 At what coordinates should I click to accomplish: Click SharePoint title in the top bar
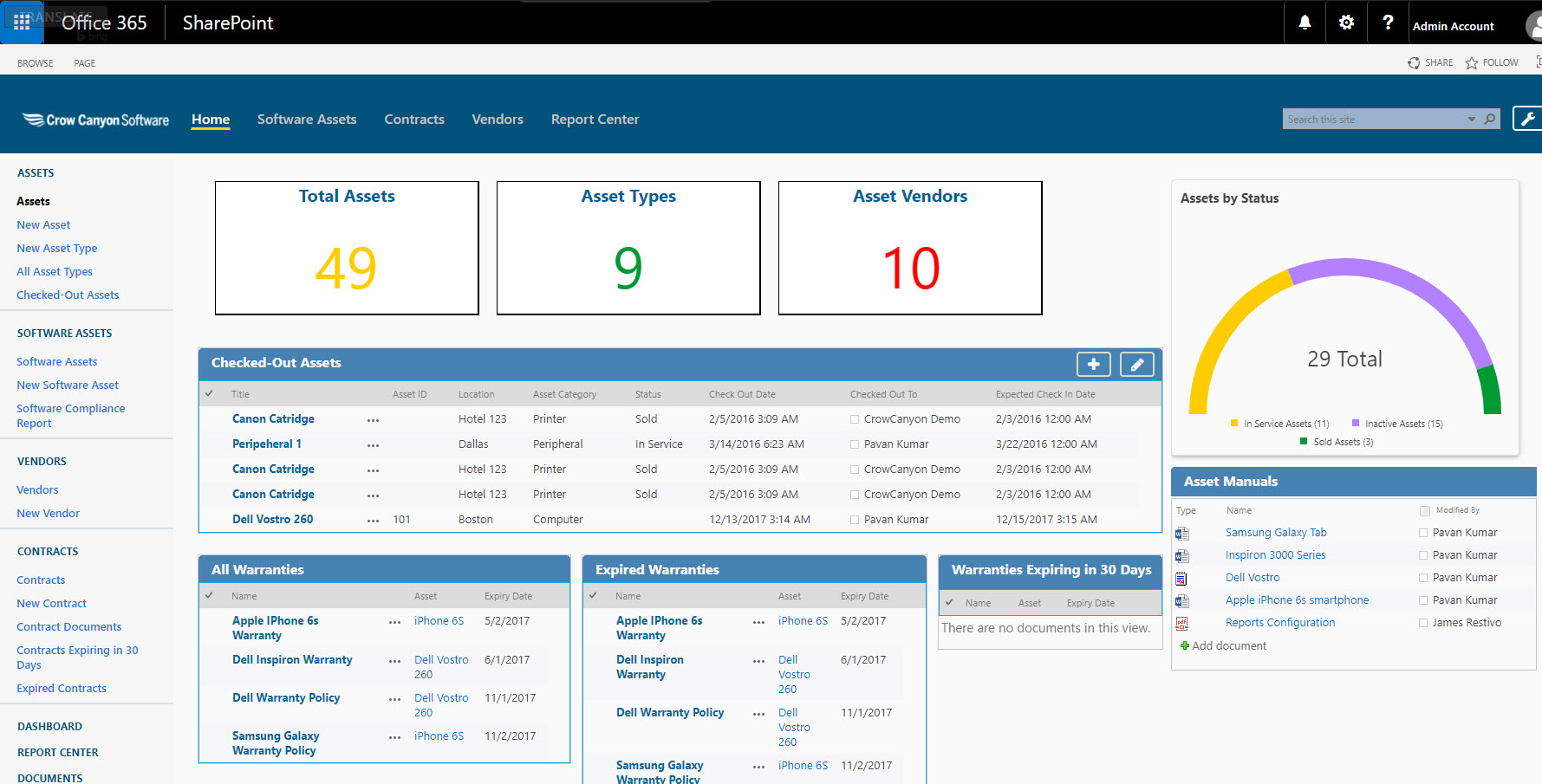(x=228, y=23)
